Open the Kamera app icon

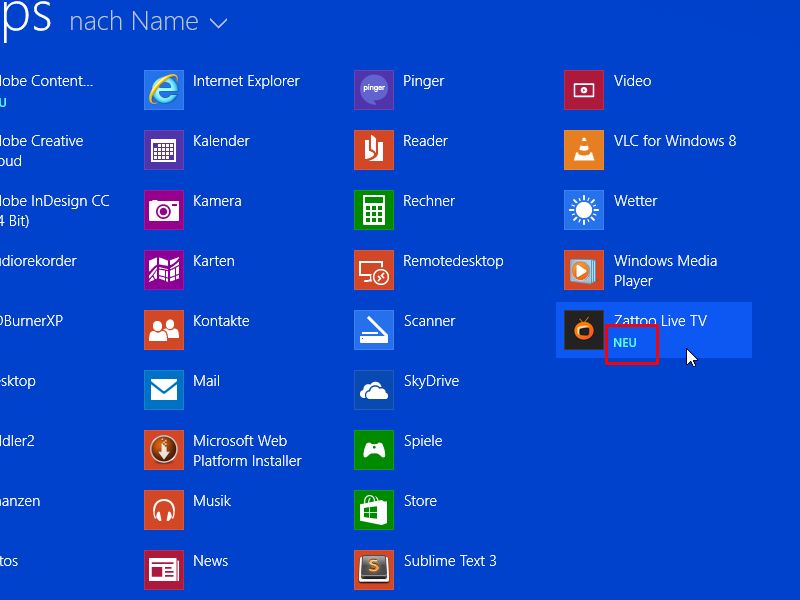point(164,210)
